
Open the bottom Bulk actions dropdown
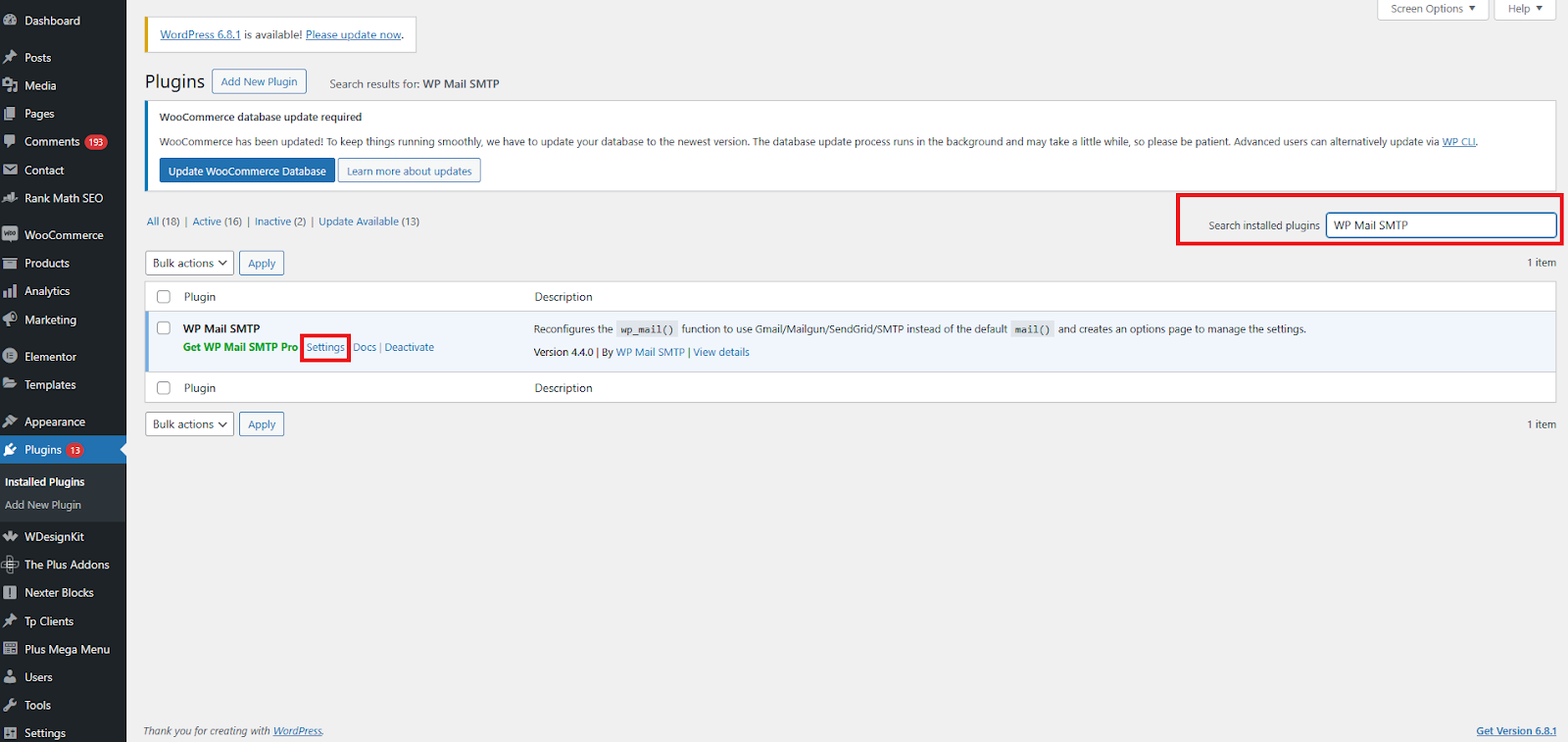tap(189, 424)
